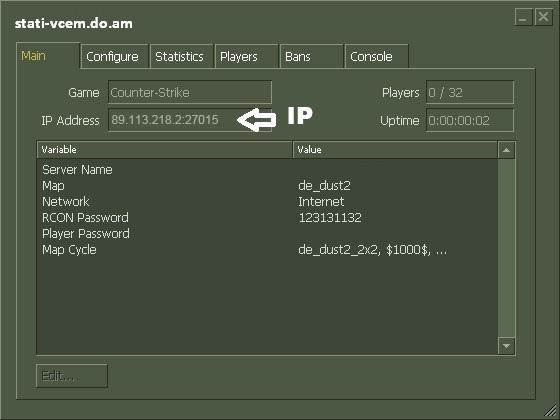This screenshot has height=420, width=560.
Task: Minimize the server window
Action: pos(523,17)
